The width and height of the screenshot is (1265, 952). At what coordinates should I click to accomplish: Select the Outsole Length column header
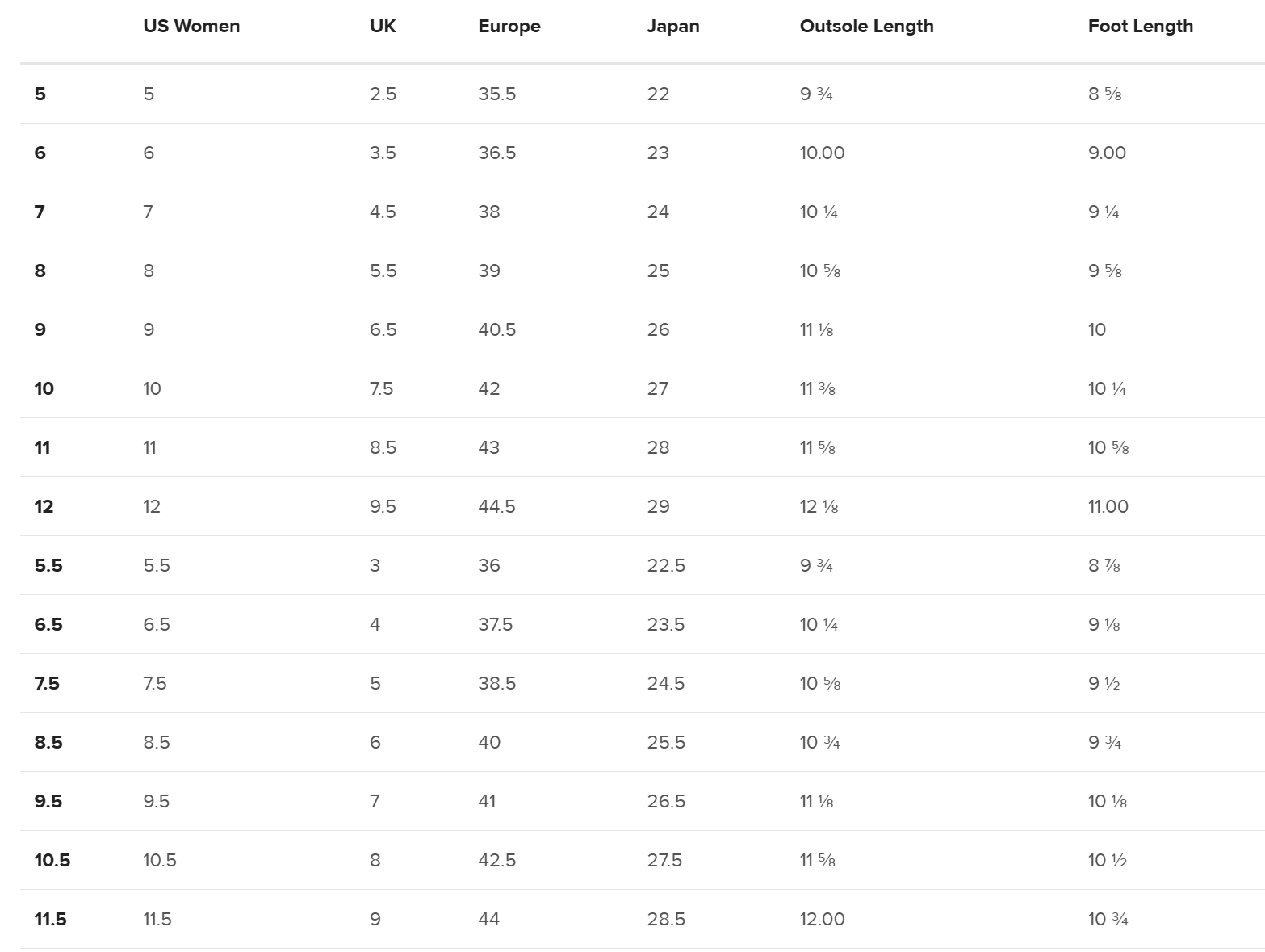point(866,26)
